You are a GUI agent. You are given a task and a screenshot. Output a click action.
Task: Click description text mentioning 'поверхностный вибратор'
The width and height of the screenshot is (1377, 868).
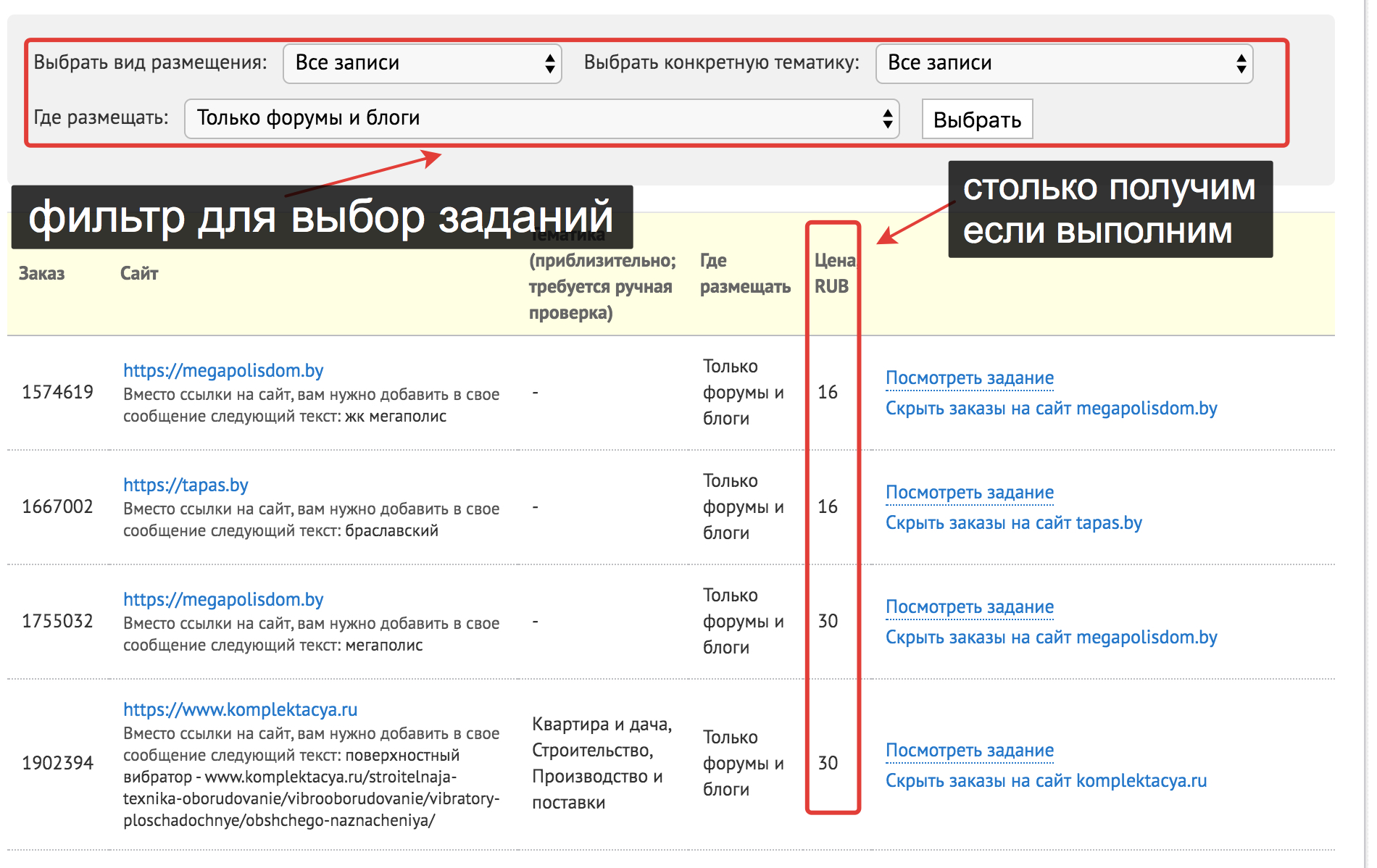pos(312,777)
